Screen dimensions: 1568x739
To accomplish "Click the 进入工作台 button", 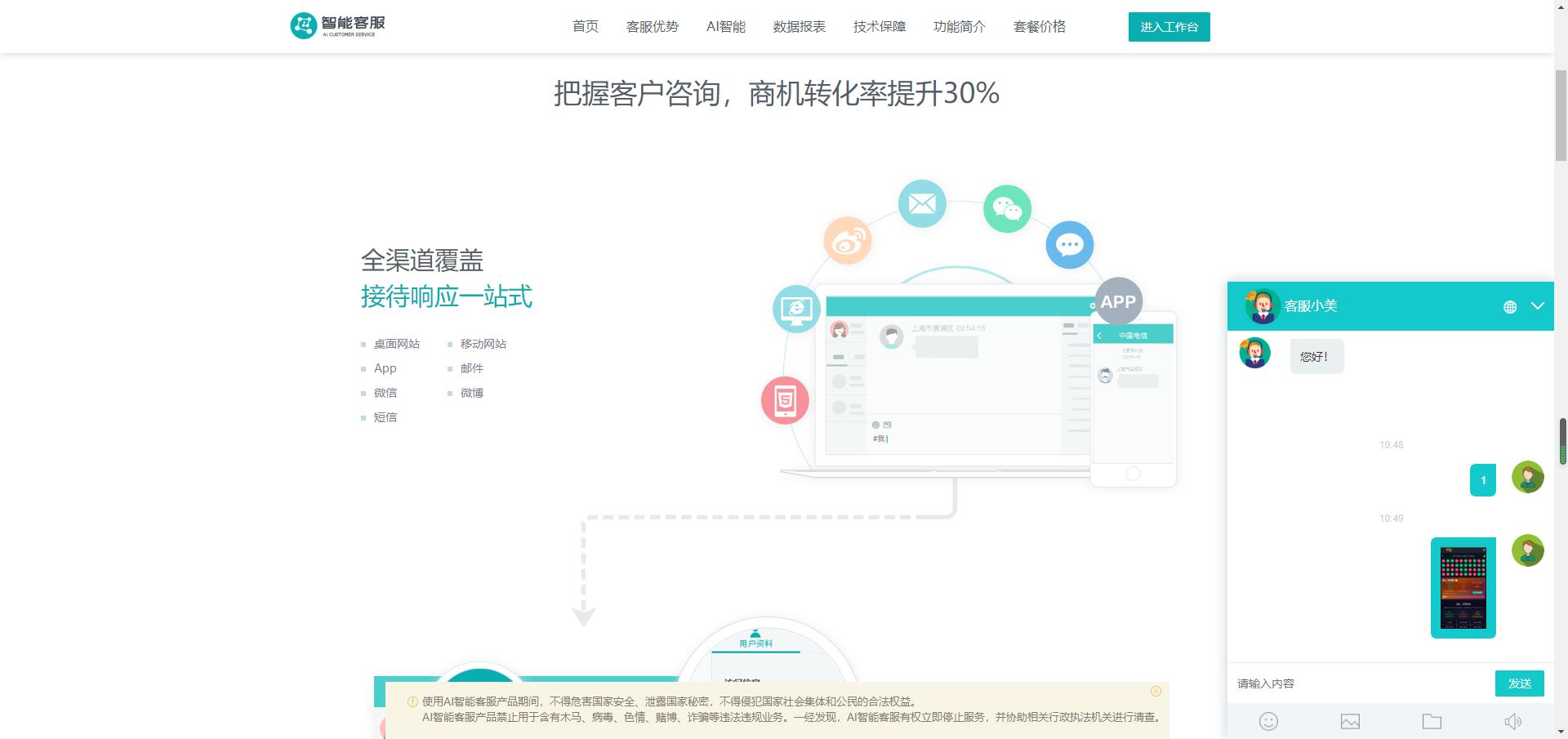I will pos(1169,27).
